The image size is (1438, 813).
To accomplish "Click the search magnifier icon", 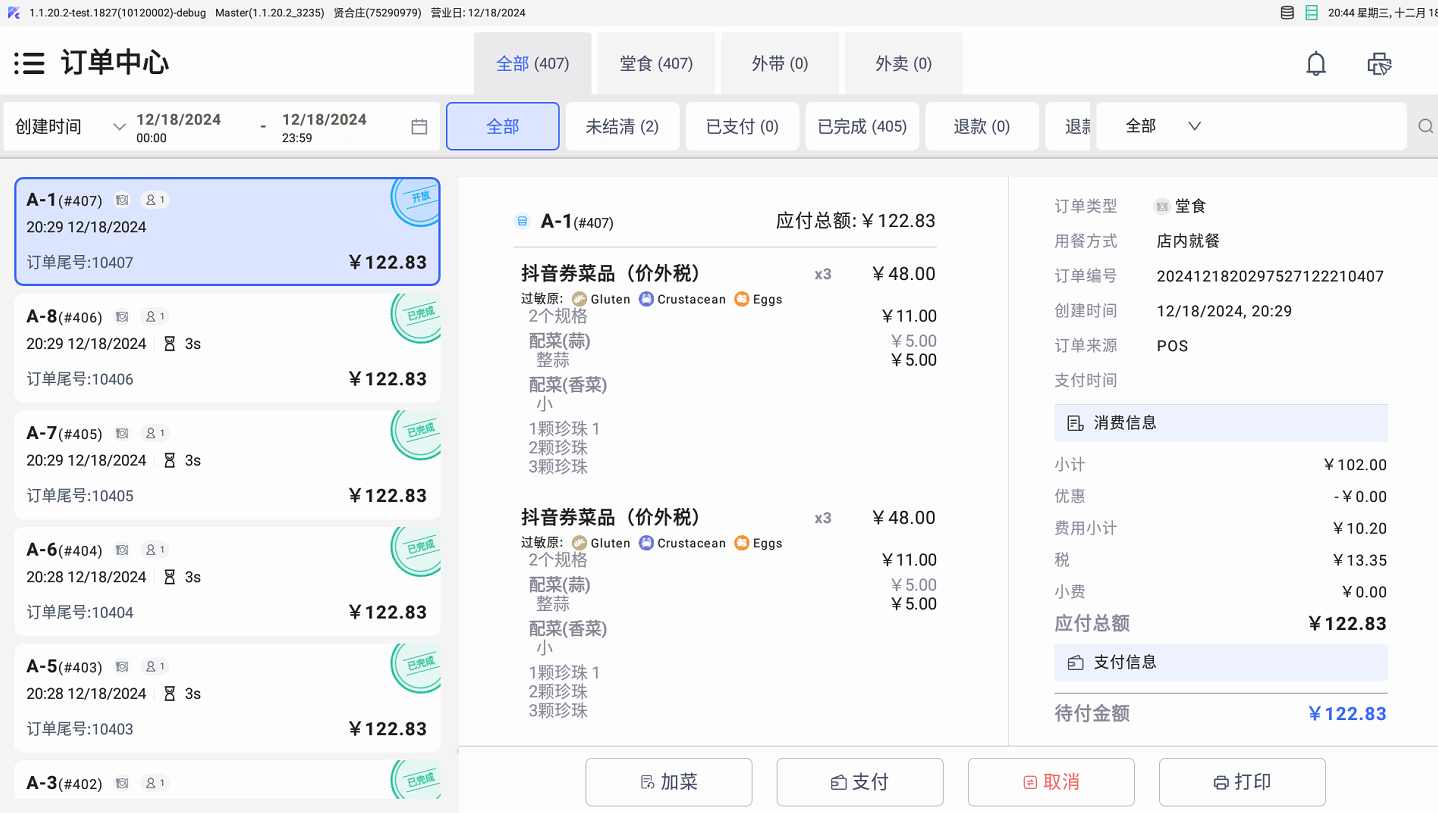I will (1426, 126).
